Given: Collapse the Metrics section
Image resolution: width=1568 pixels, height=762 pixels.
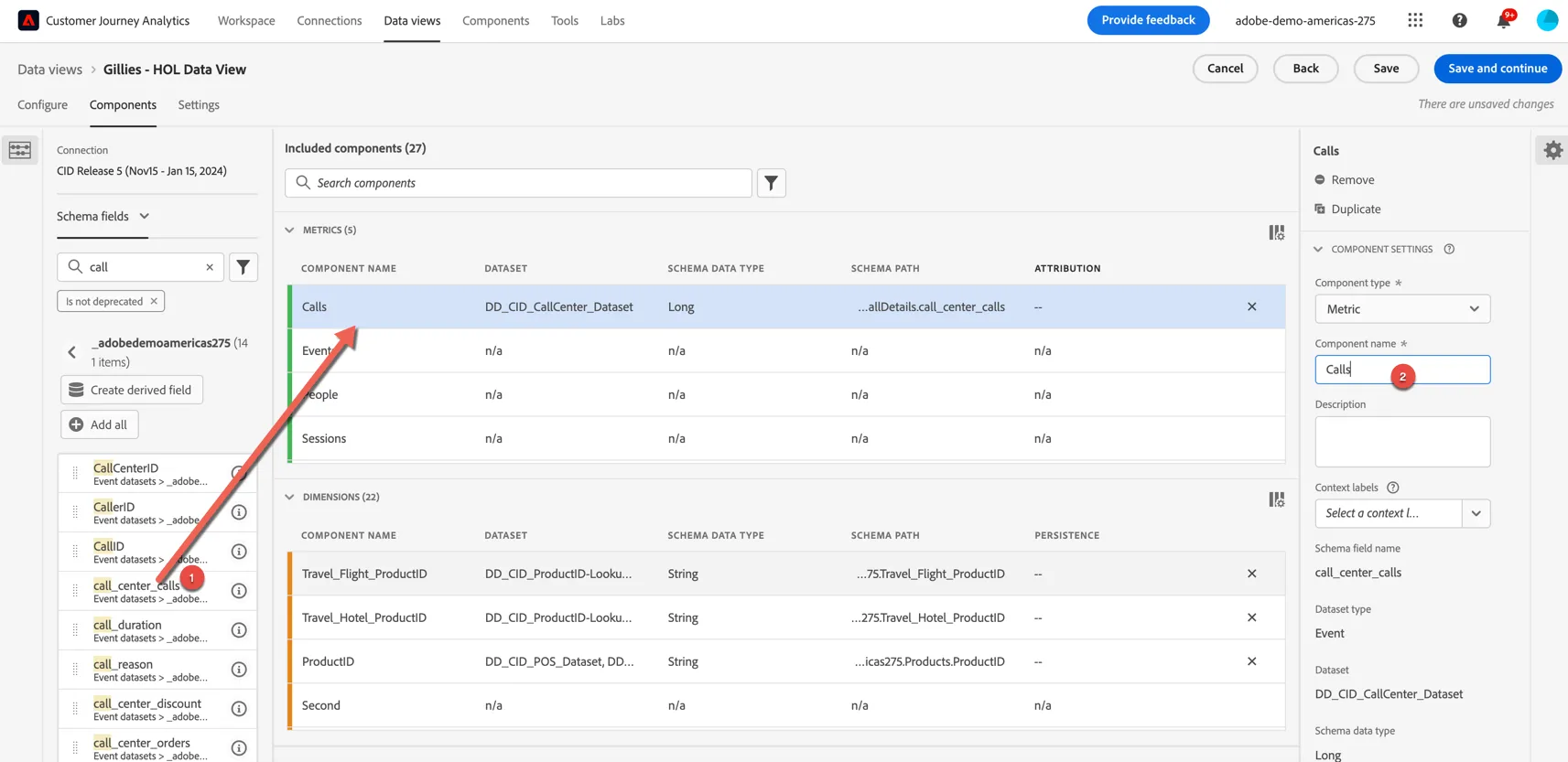Looking at the screenshot, I should point(289,230).
